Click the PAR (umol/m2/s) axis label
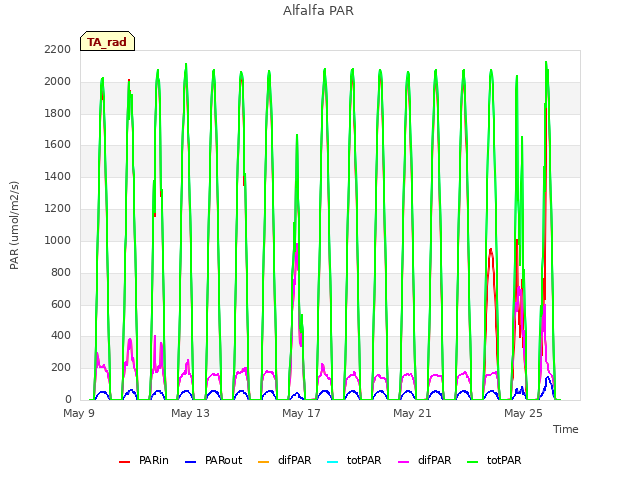This screenshot has width=640, height=480. (14, 225)
